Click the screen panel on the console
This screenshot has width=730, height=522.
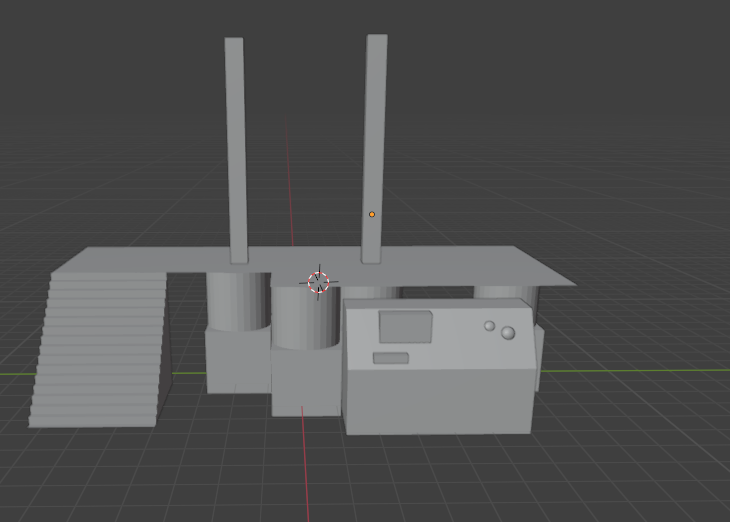pyautogui.click(x=405, y=327)
